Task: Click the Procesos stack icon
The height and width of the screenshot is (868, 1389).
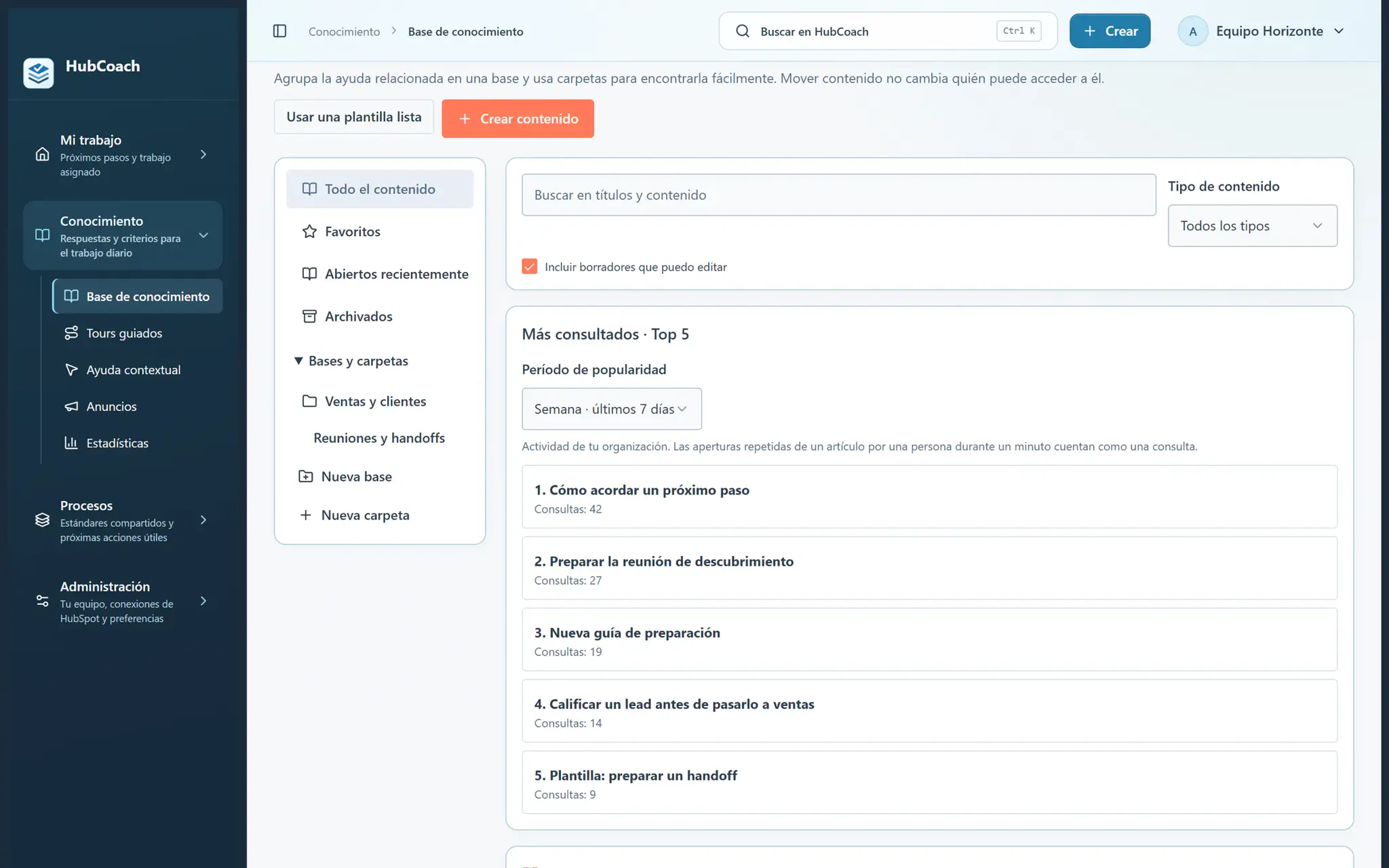Action: (x=42, y=520)
